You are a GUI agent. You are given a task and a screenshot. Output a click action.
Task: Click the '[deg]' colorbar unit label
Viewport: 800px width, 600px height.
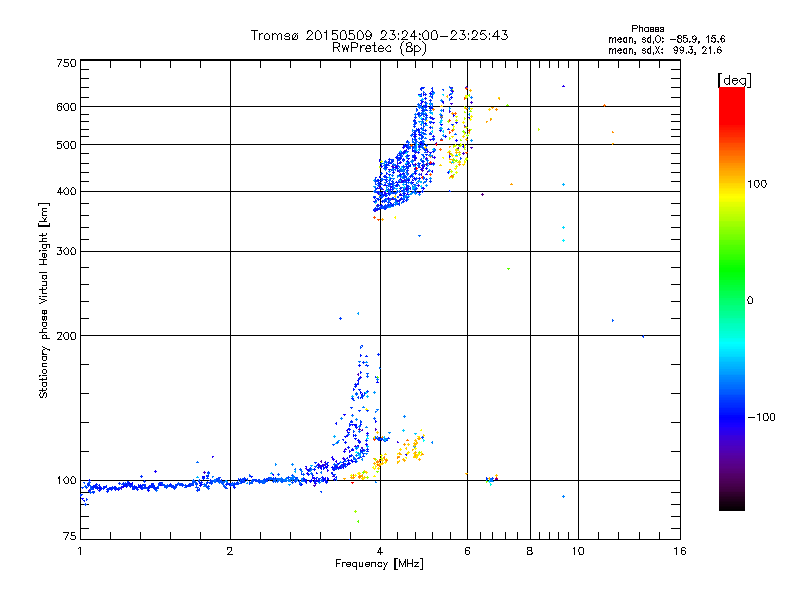(x=734, y=80)
